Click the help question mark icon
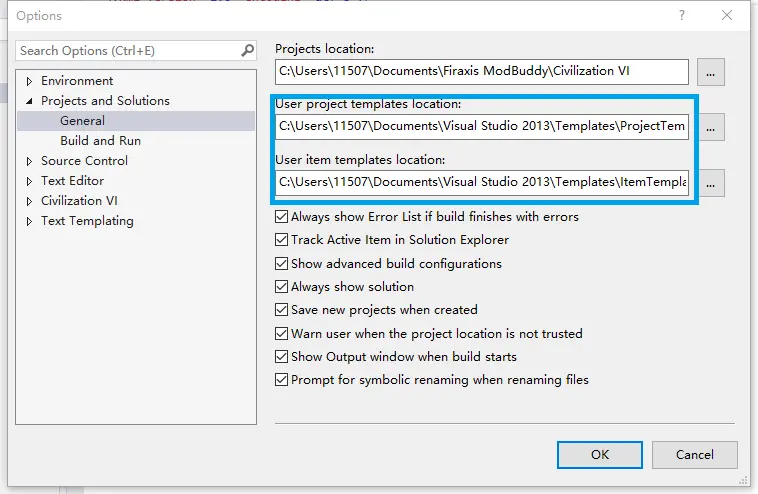The width and height of the screenshot is (758, 494). point(682,16)
